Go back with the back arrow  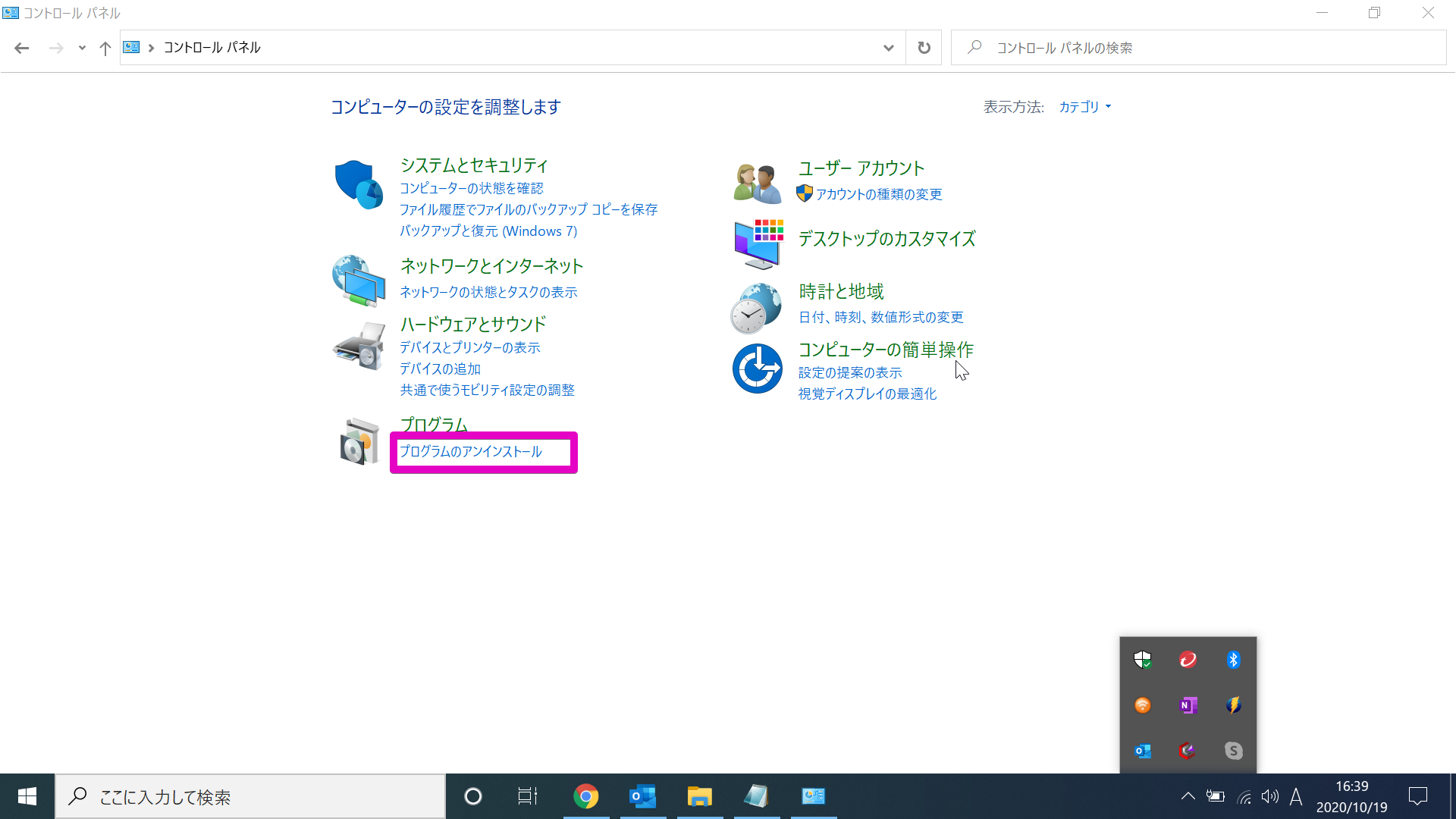[21, 48]
